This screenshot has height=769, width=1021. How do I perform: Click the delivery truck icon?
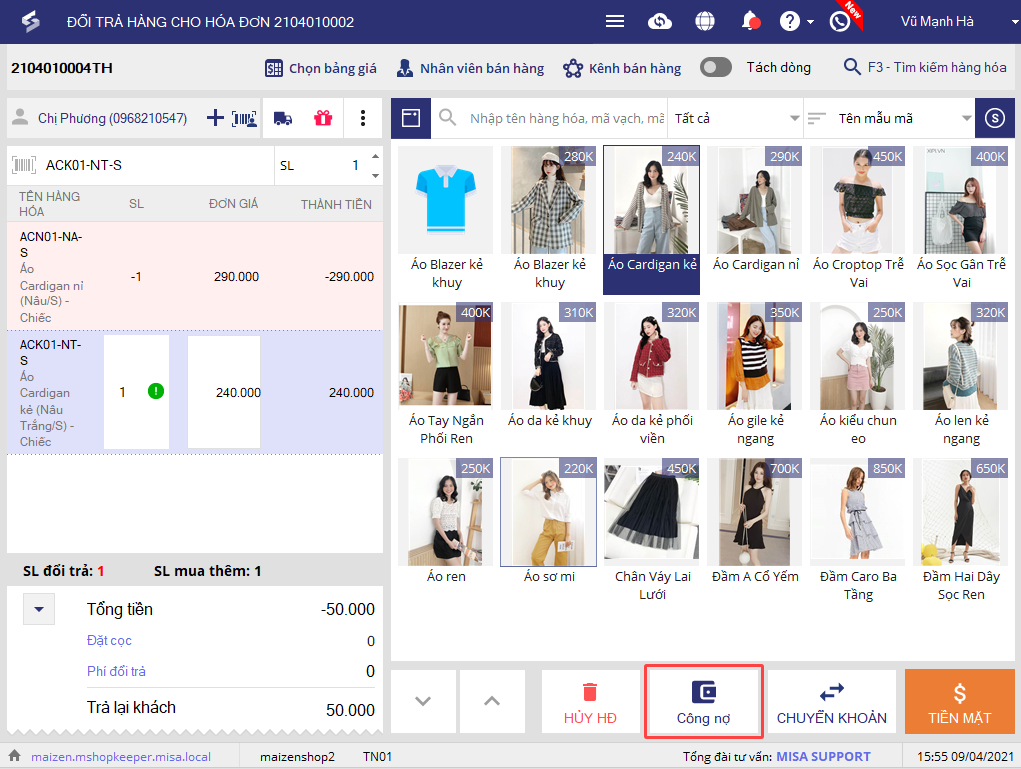pyautogui.click(x=283, y=118)
